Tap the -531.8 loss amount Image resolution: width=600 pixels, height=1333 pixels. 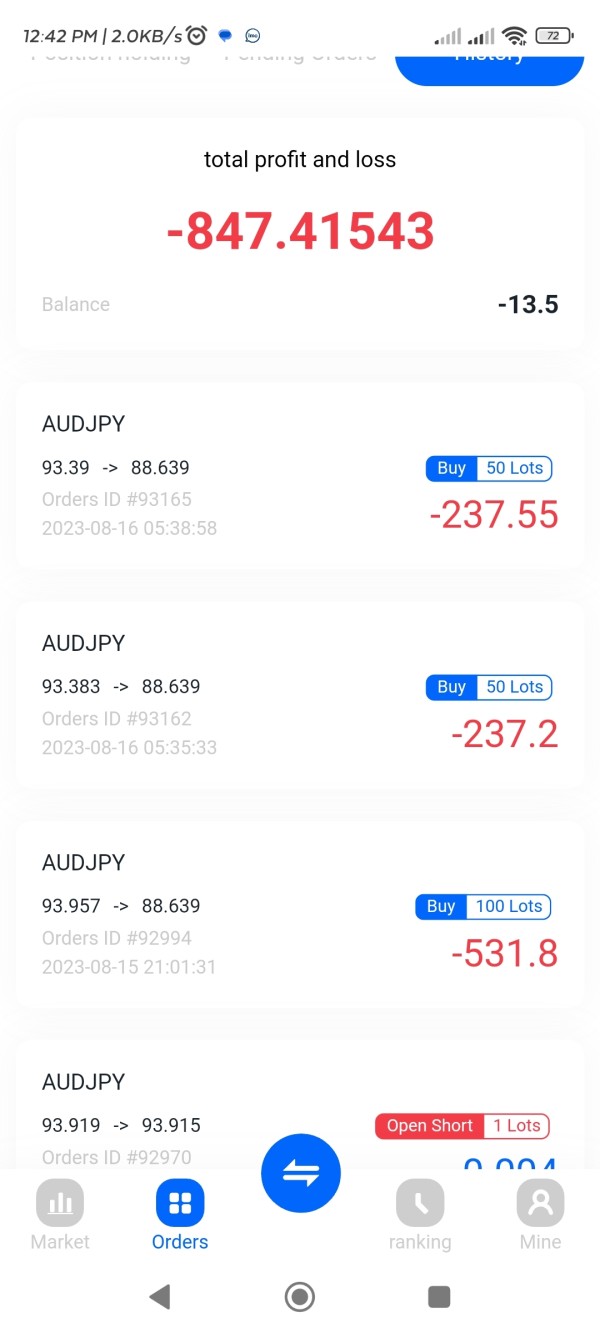click(504, 954)
